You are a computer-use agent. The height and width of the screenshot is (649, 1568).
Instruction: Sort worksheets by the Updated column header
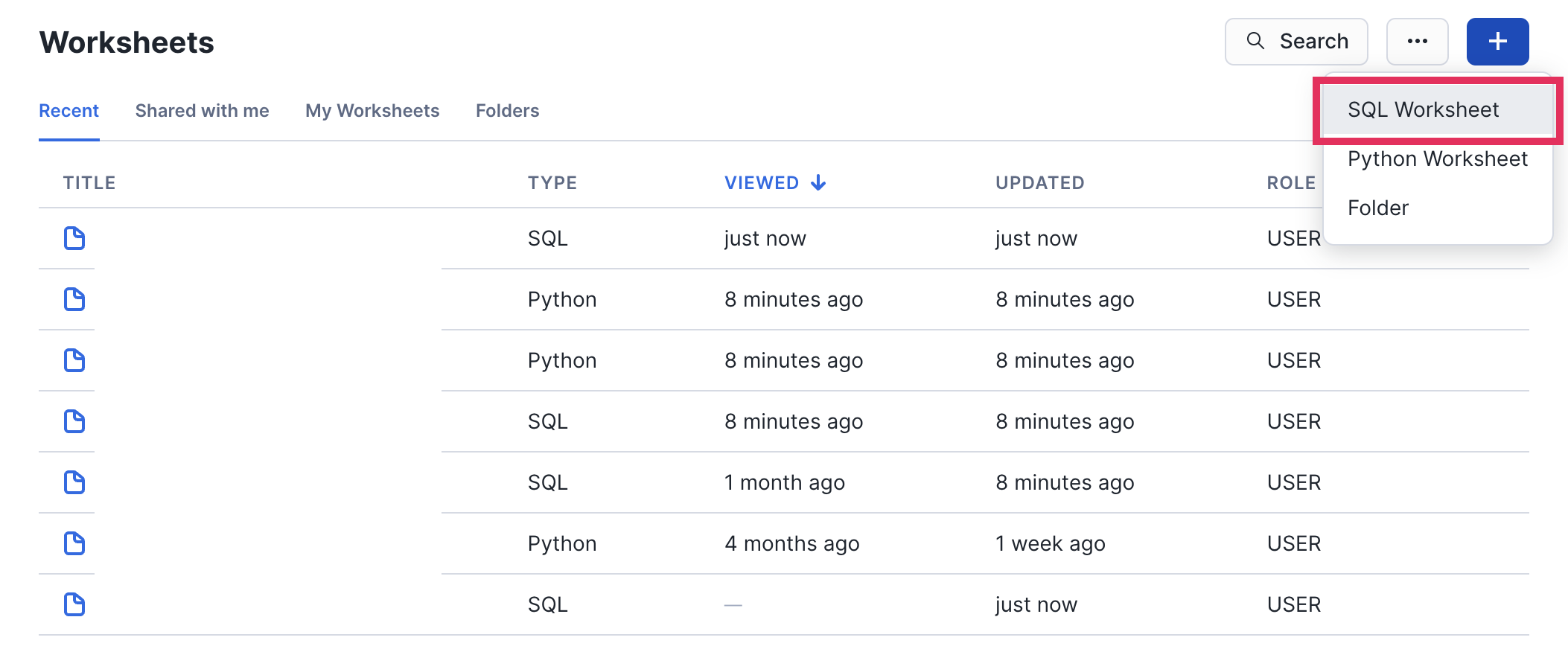click(1039, 183)
